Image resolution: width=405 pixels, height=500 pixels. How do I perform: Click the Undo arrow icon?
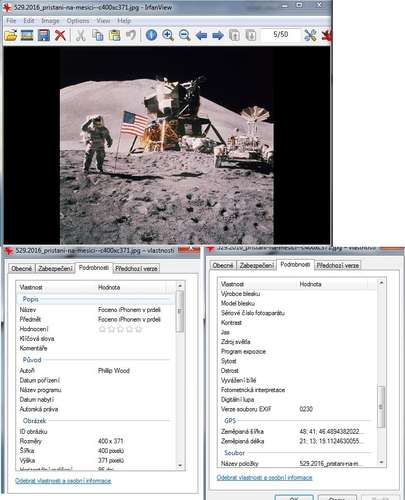pyautogui.click(x=131, y=35)
